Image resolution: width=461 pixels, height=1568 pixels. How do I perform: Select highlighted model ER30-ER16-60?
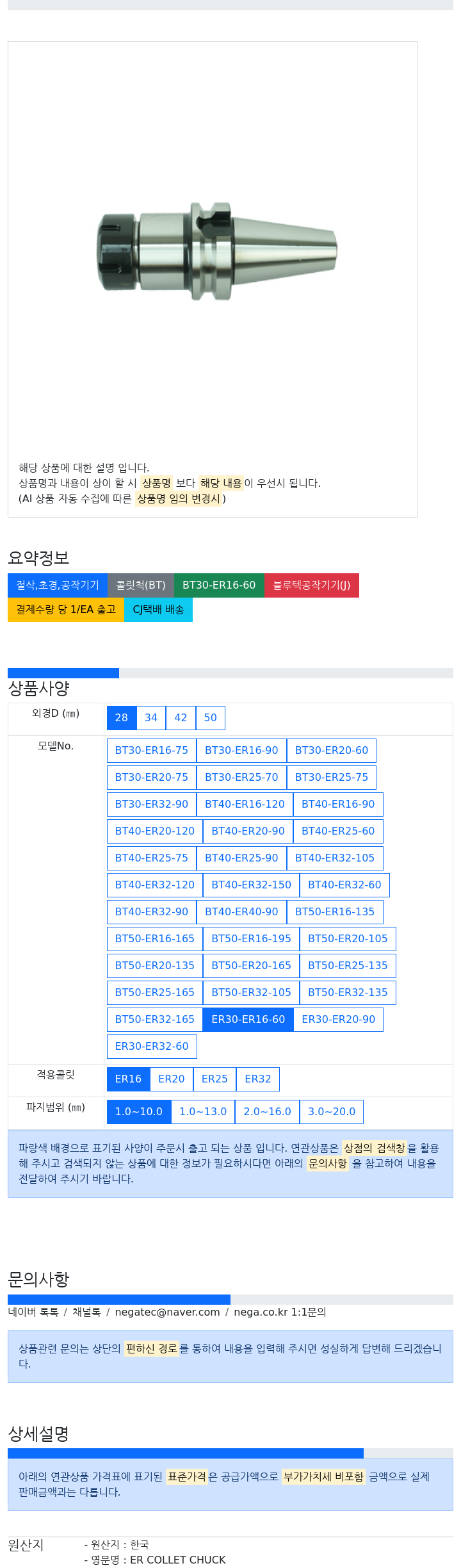pyautogui.click(x=248, y=1020)
